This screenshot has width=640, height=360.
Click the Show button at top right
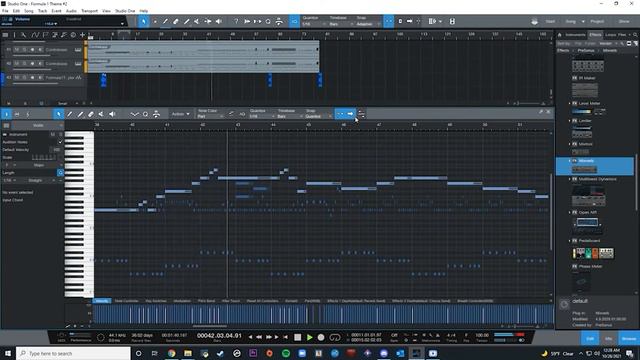pyautogui.click(x=624, y=21)
